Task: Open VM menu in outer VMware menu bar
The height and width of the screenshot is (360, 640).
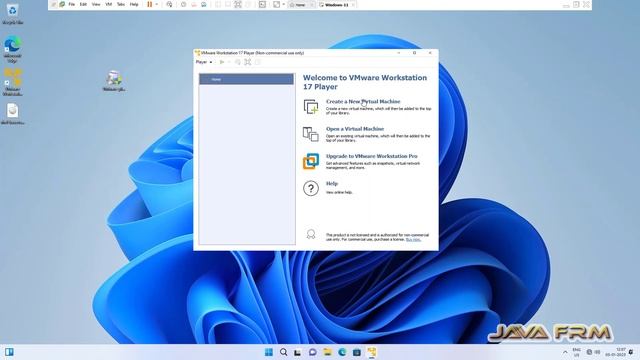Action: (109, 4)
